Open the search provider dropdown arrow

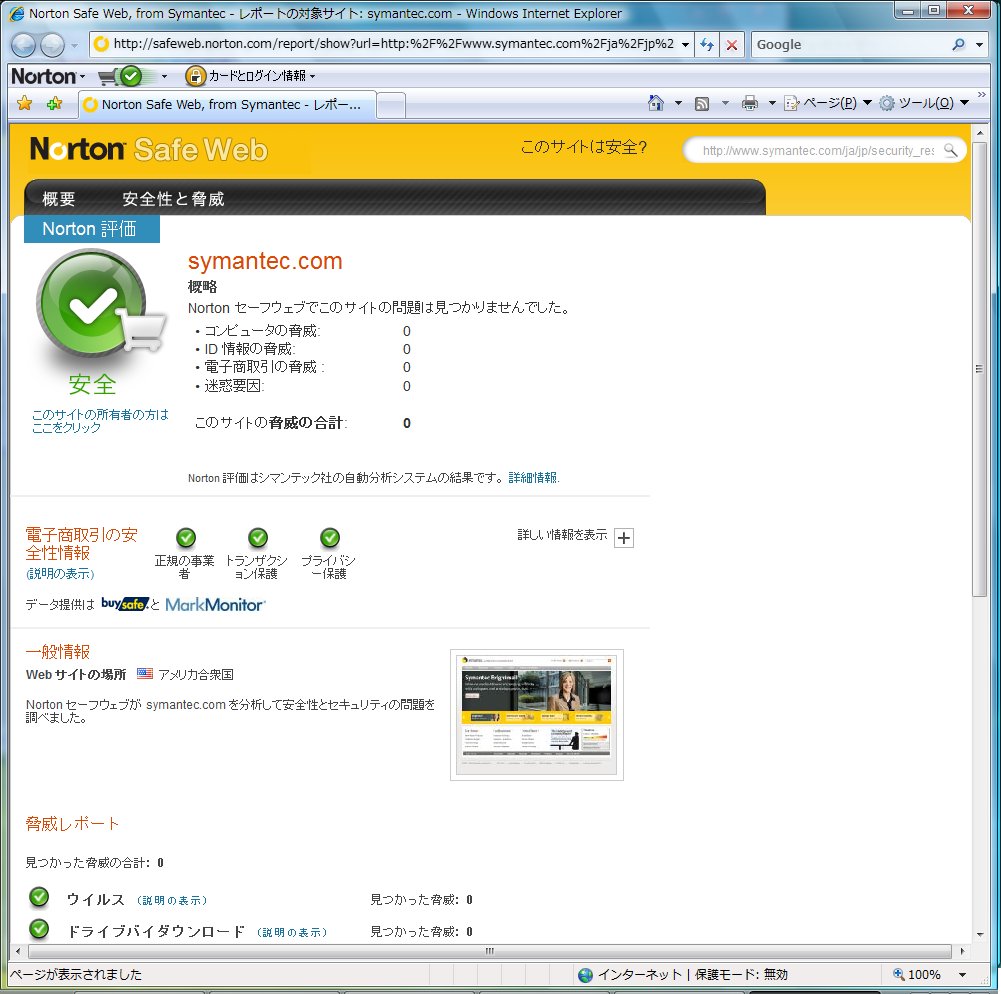979,45
